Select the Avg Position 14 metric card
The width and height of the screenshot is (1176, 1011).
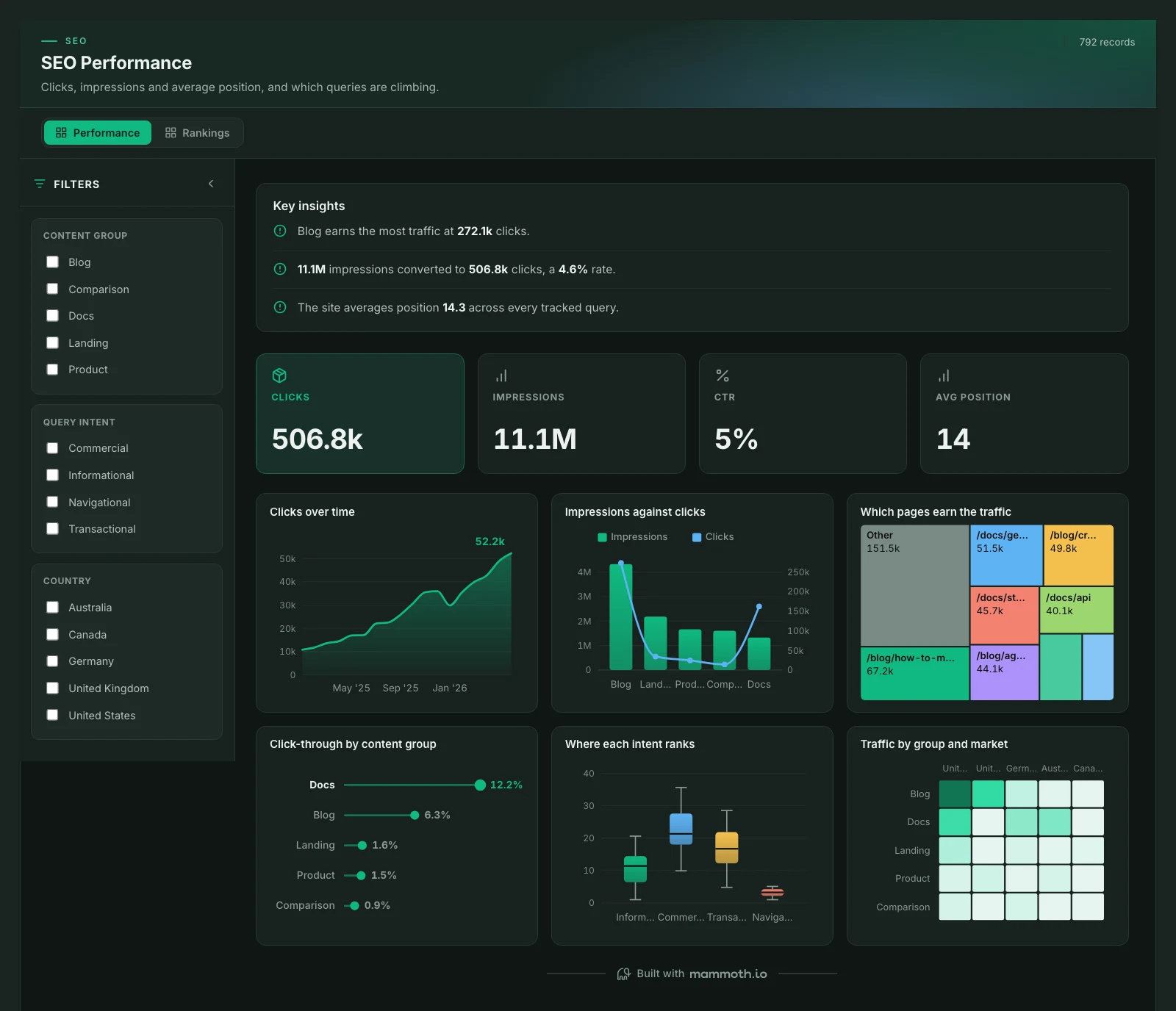[x=1024, y=414]
